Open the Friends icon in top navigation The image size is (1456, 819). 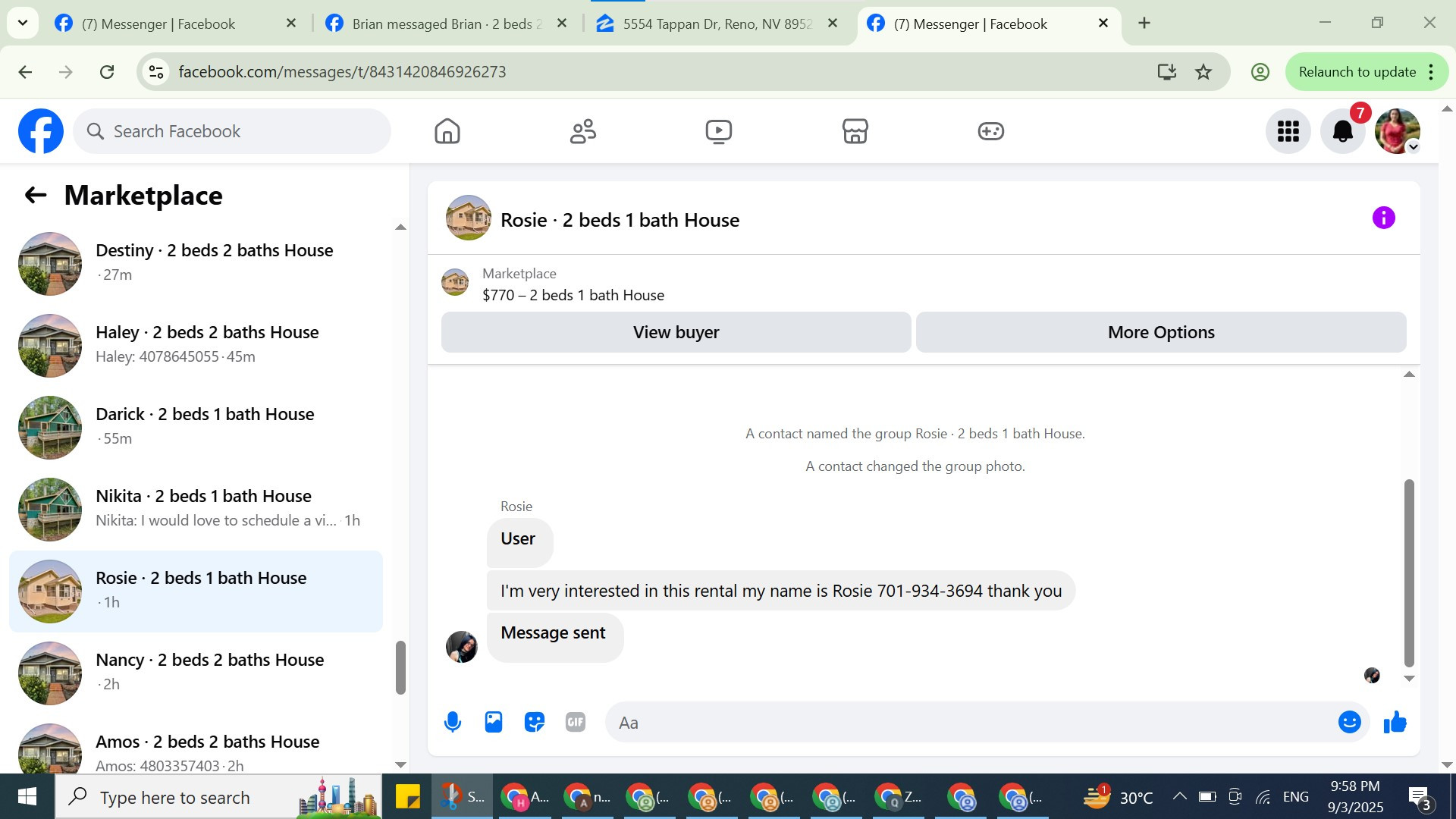(583, 131)
